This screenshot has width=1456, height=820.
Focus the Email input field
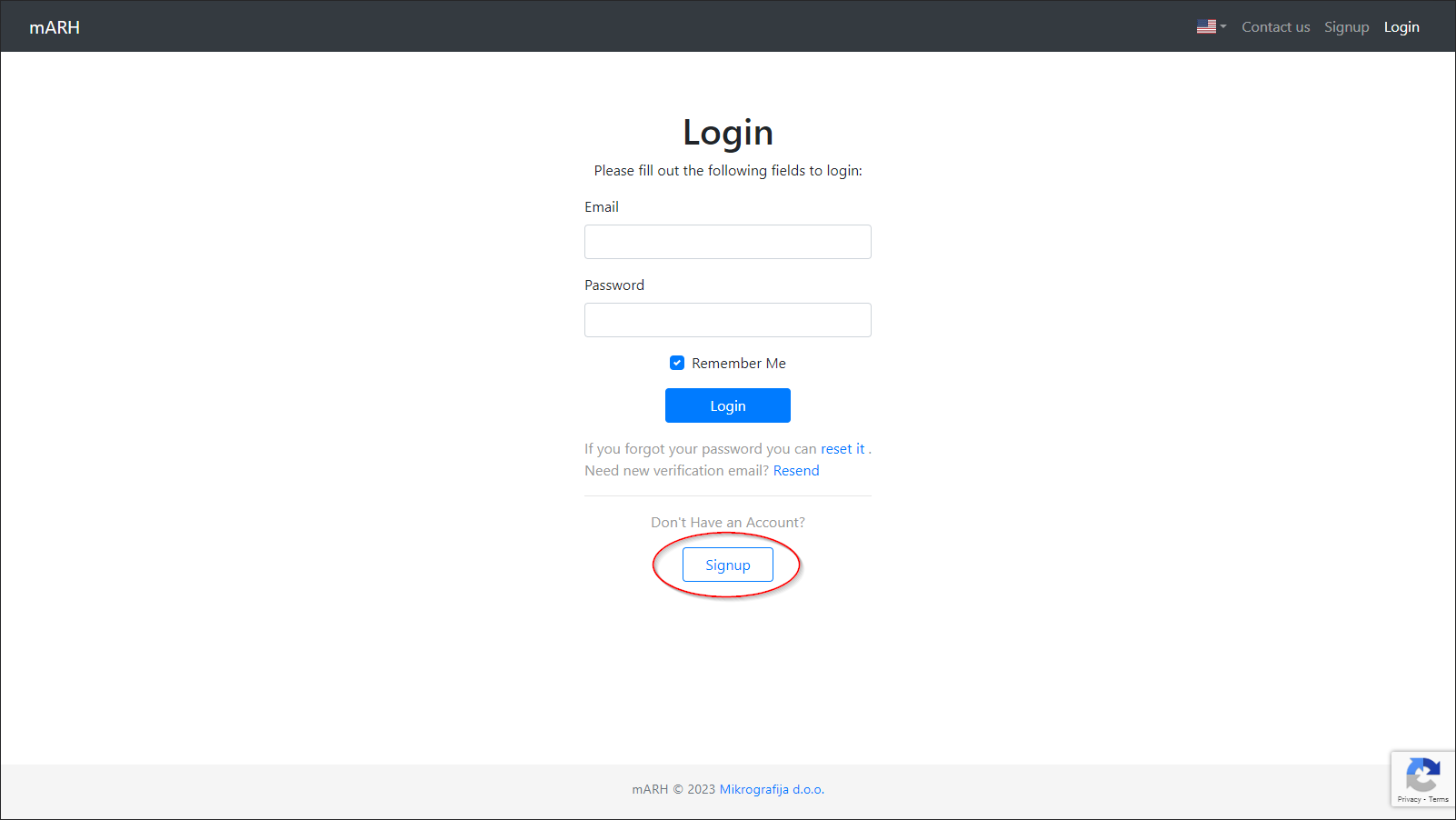click(727, 242)
